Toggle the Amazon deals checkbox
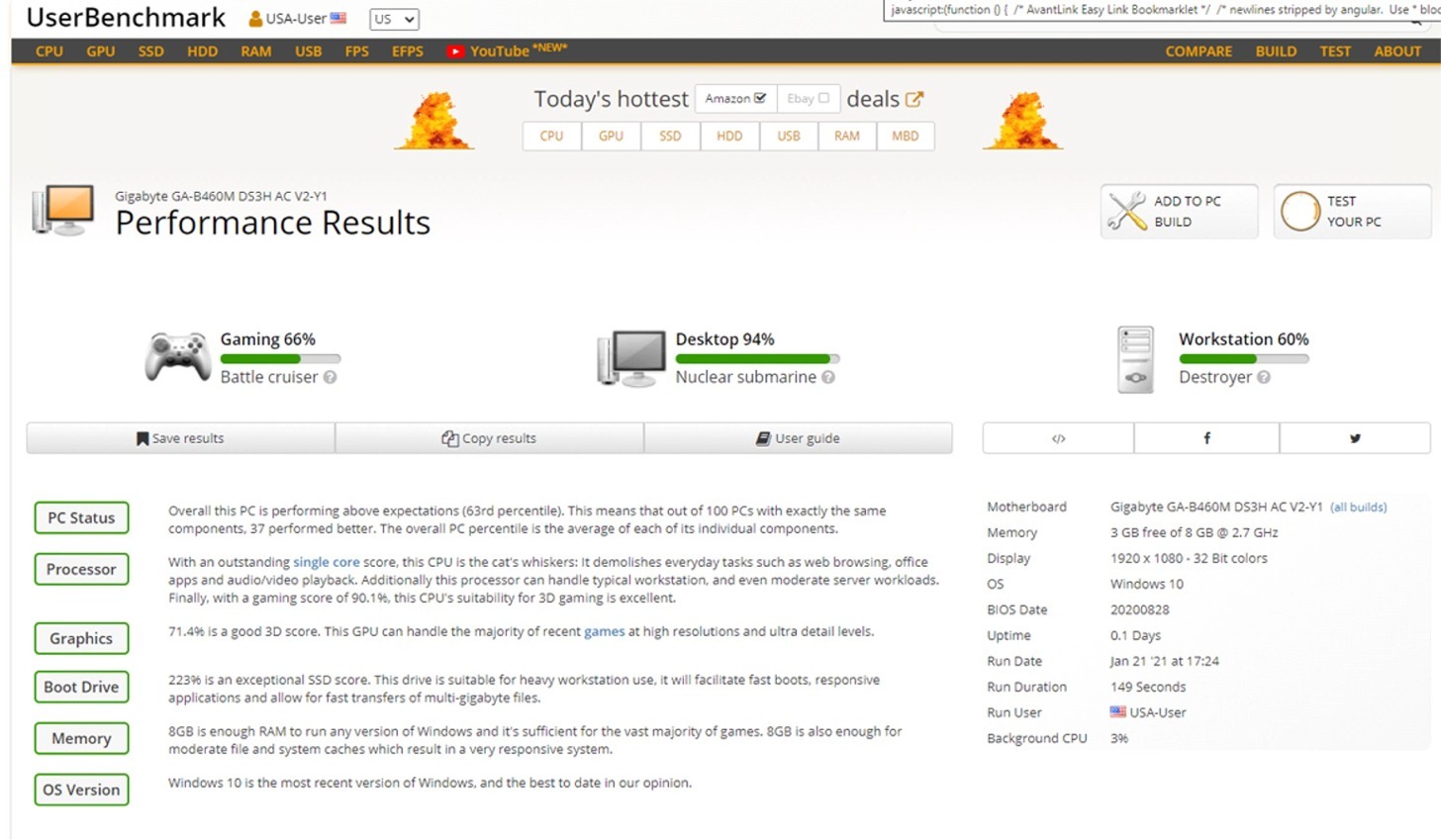Image resolution: width=1441 pixels, height=840 pixels. coord(760,98)
